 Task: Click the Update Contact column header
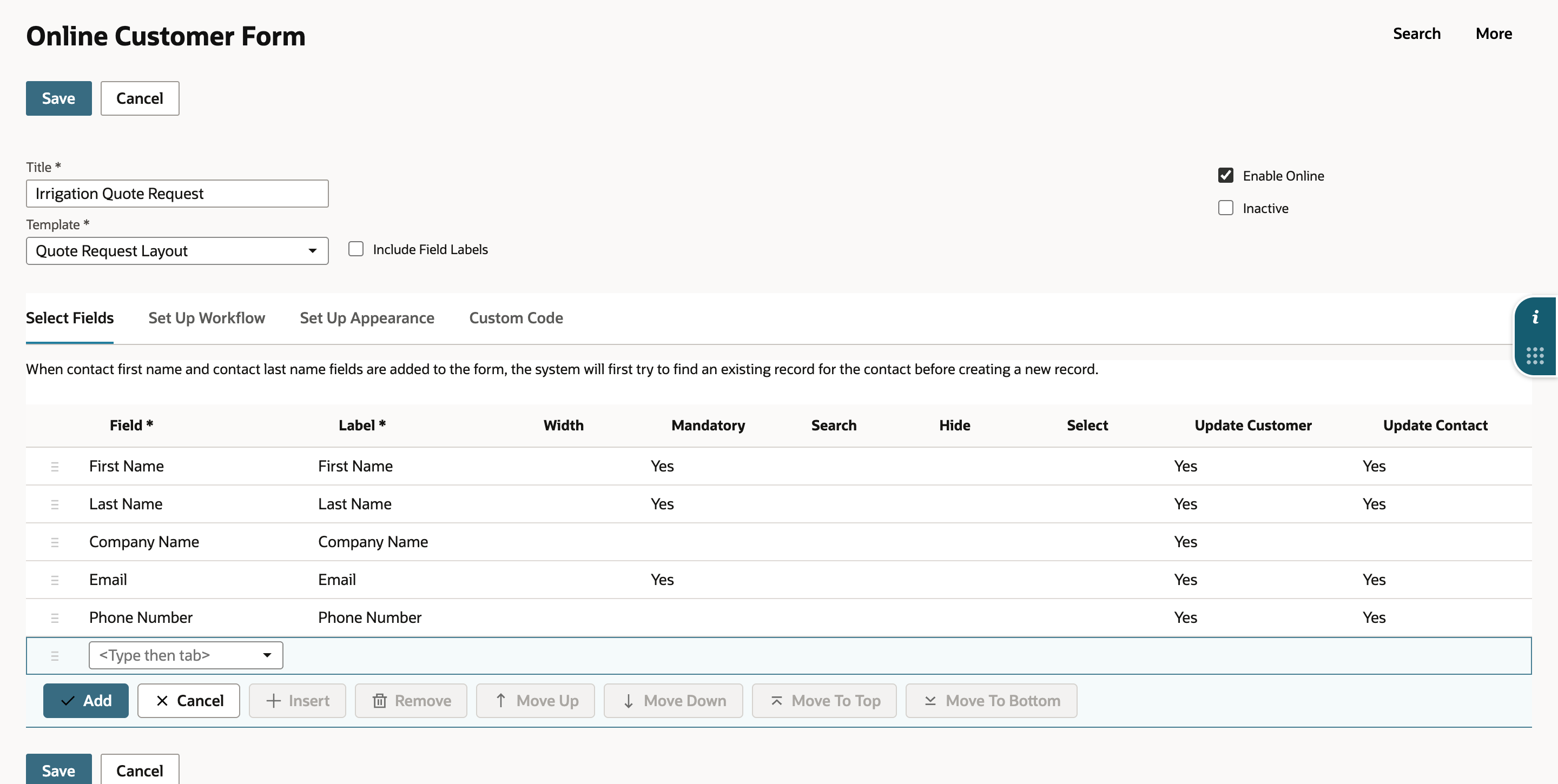(1435, 426)
